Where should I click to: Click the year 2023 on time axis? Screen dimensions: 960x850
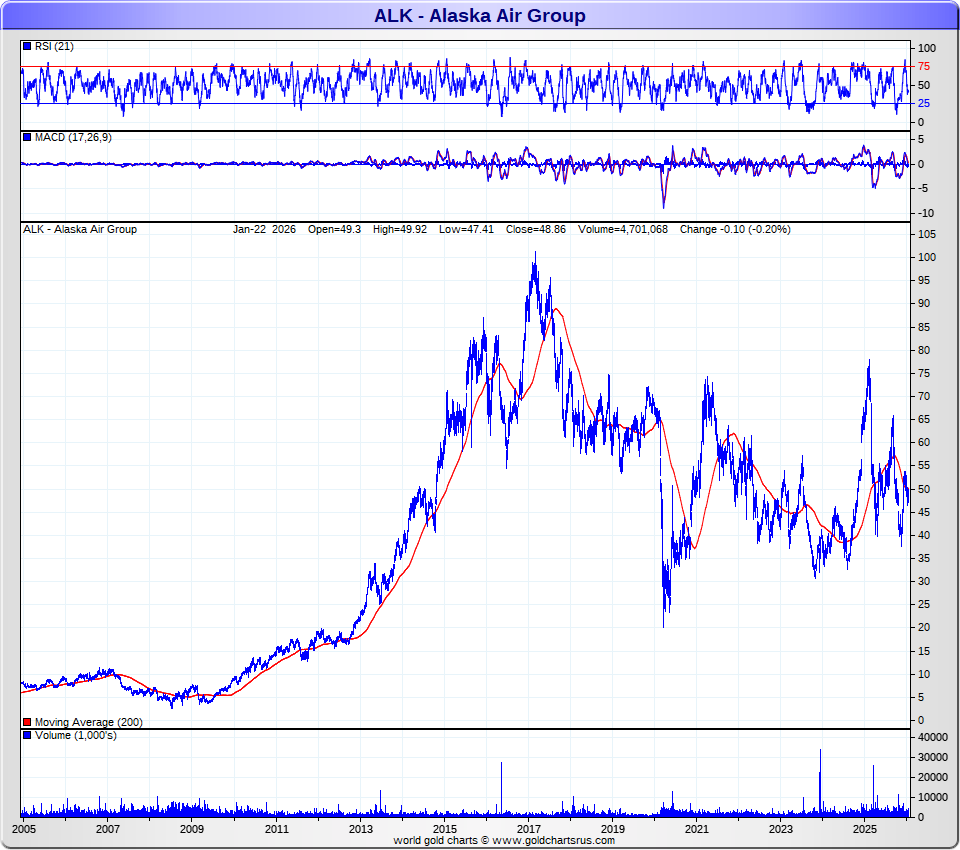[781, 829]
